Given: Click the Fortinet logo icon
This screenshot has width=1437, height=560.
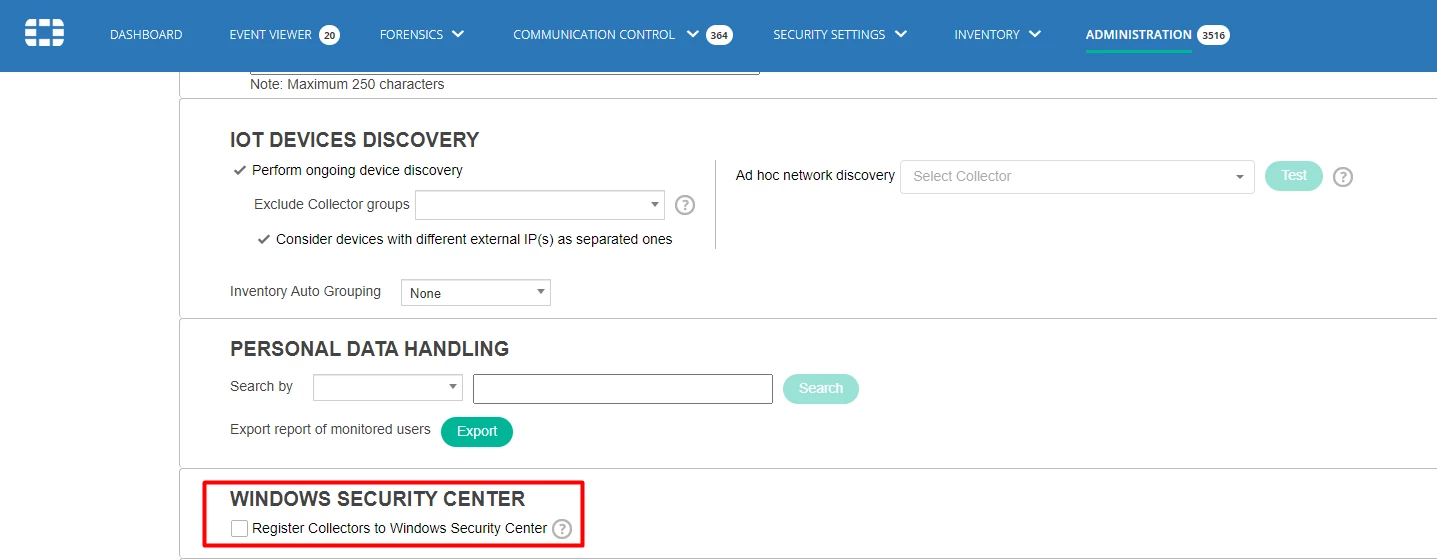Looking at the screenshot, I should click(x=44, y=33).
